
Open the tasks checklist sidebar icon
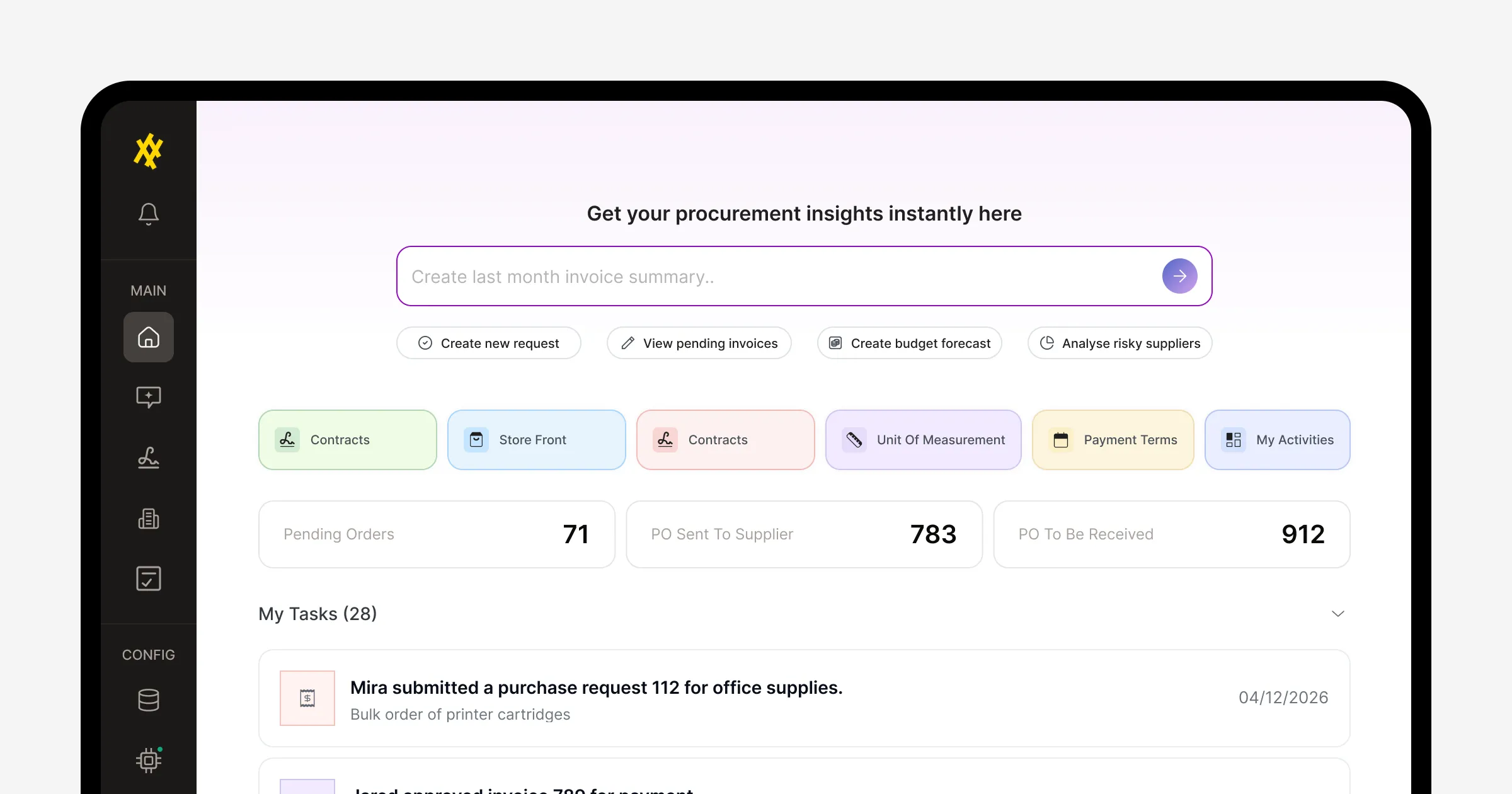[x=148, y=578]
